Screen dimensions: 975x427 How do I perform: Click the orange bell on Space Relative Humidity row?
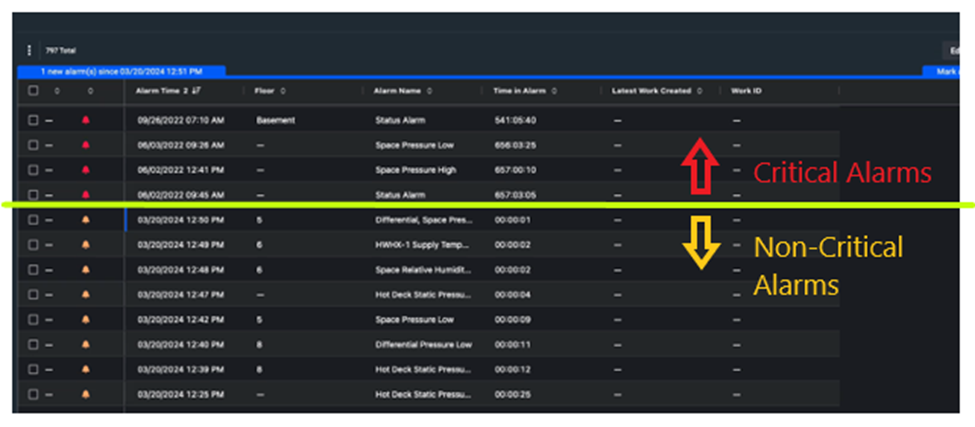click(86, 270)
